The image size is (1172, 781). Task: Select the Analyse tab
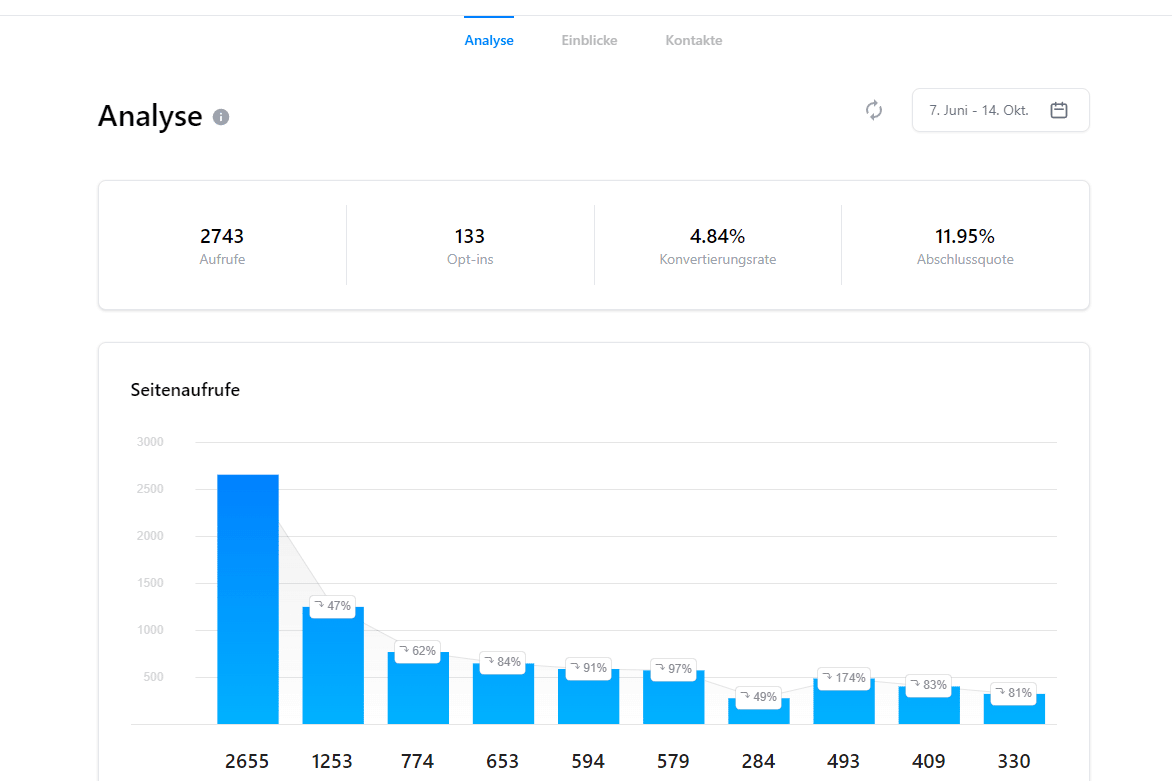[489, 40]
